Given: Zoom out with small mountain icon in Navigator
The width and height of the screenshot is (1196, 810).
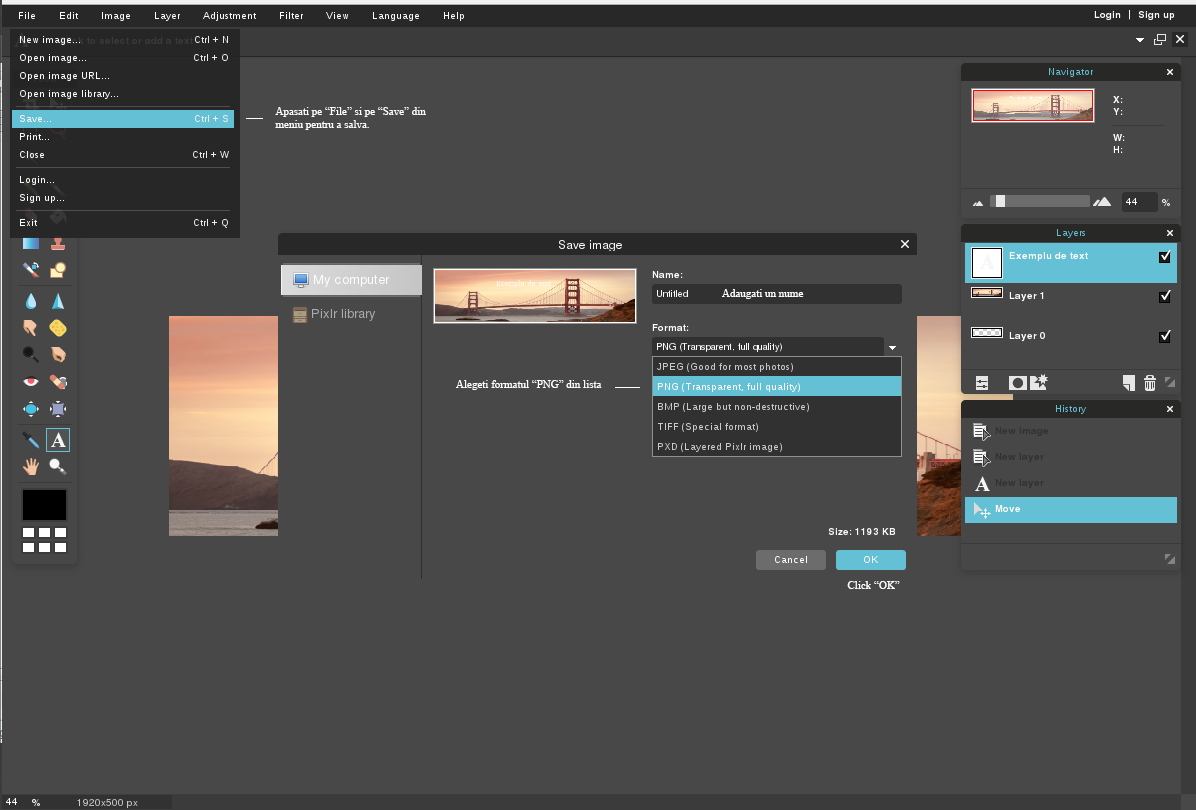Looking at the screenshot, I should [x=978, y=203].
